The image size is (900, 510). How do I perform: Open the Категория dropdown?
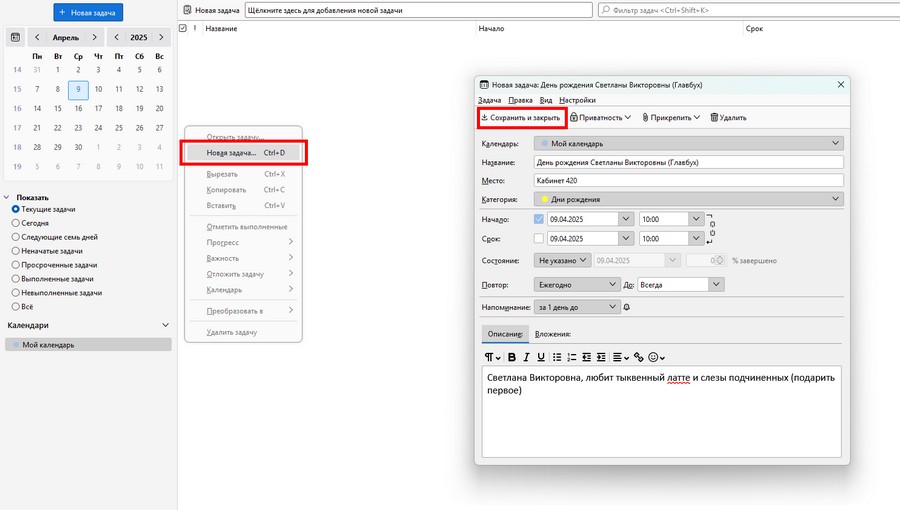point(689,199)
